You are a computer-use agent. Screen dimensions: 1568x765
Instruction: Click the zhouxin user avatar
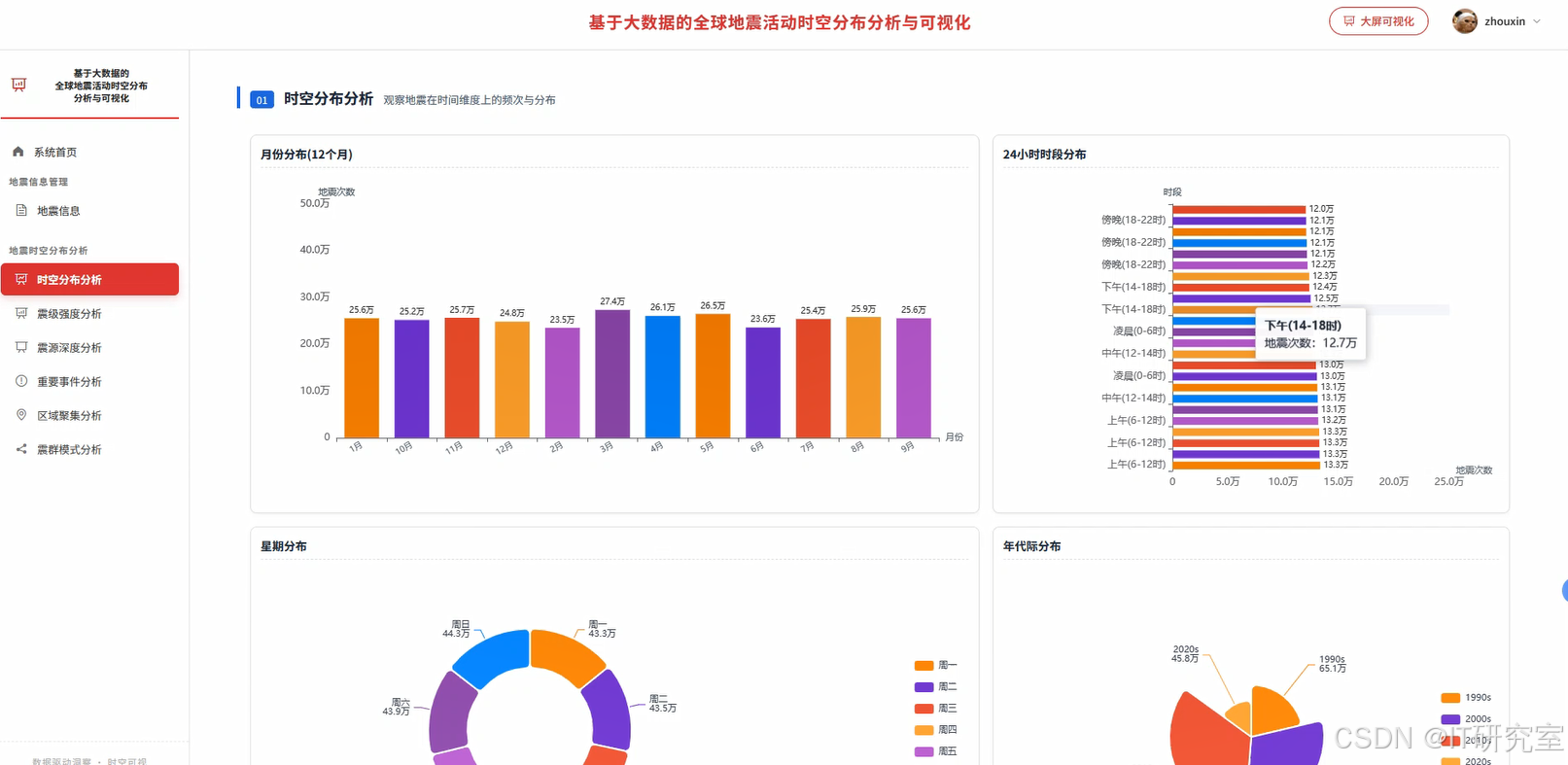click(1465, 21)
